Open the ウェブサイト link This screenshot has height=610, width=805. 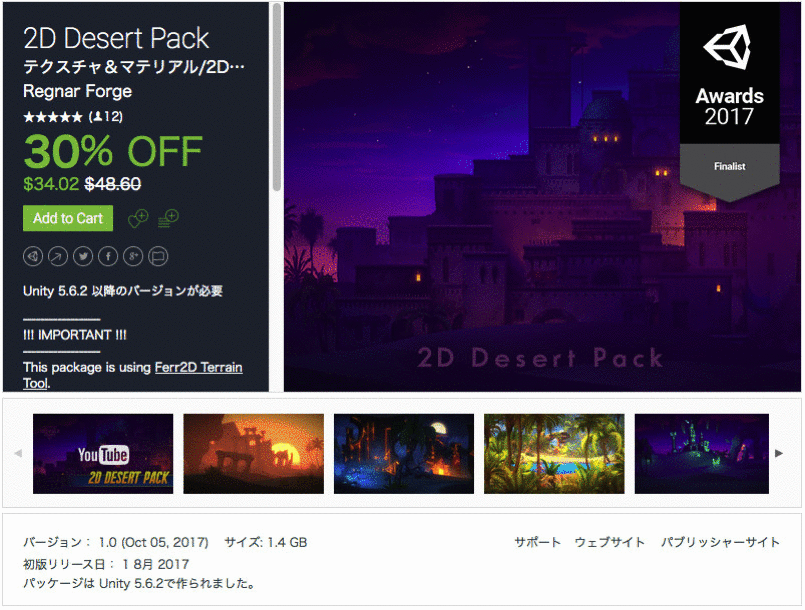coord(609,542)
